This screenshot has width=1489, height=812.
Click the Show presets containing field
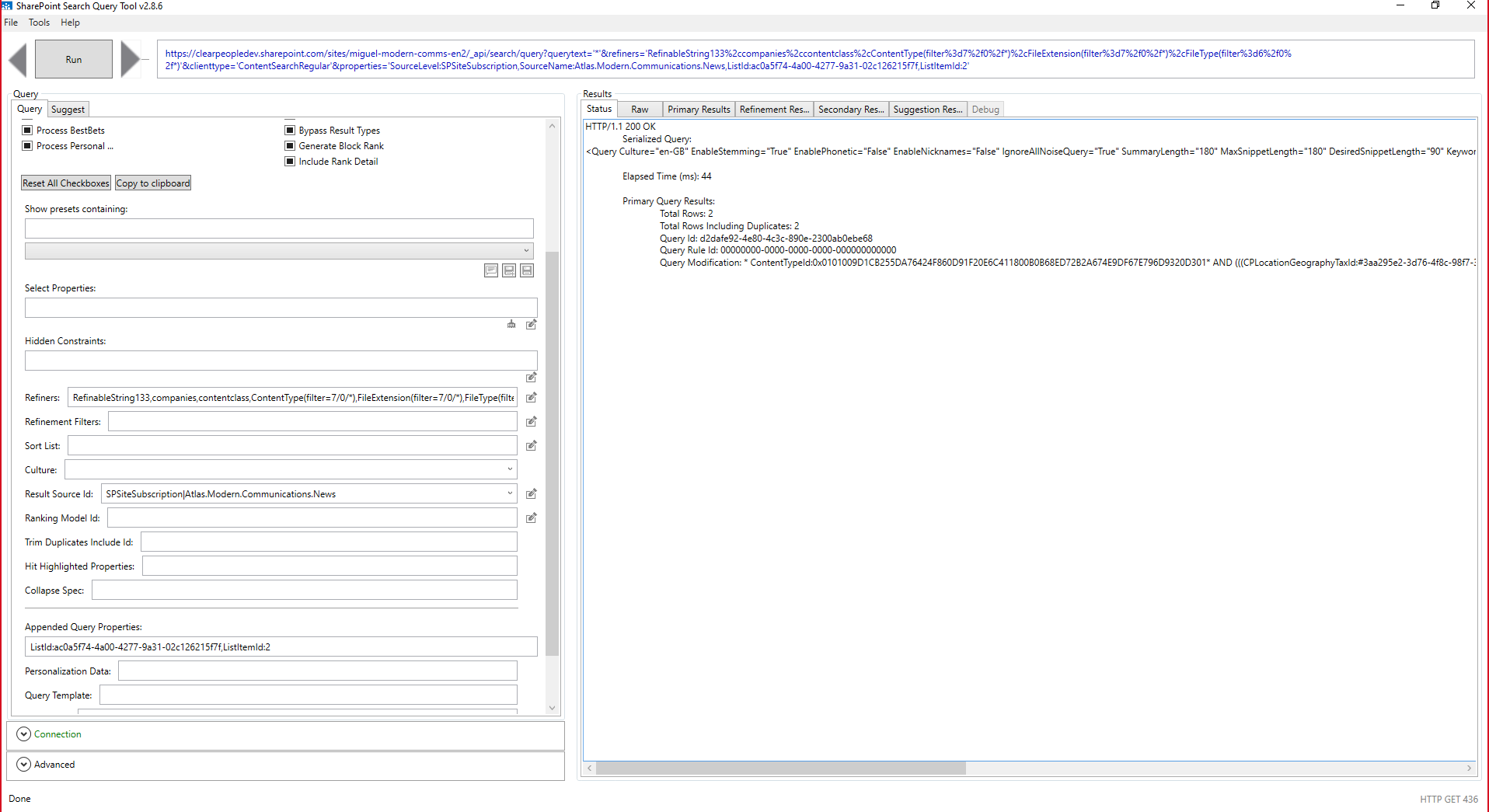click(x=279, y=228)
